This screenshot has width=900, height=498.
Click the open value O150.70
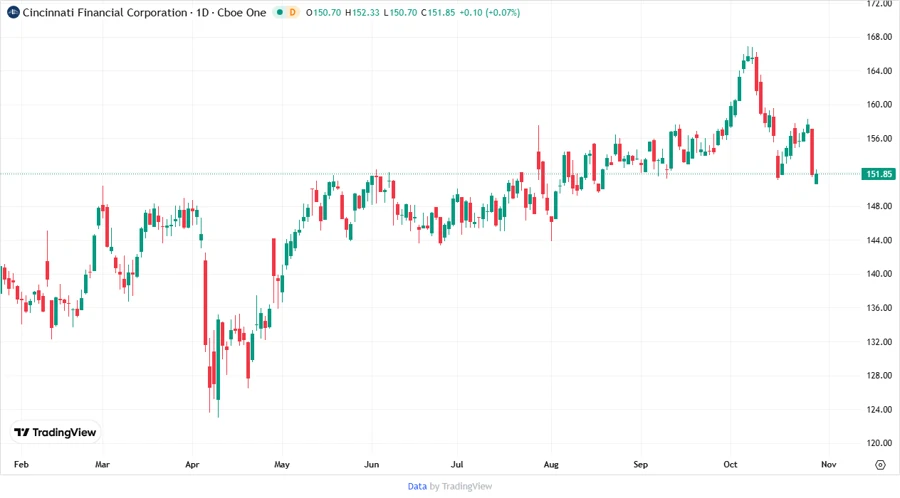tap(323, 12)
